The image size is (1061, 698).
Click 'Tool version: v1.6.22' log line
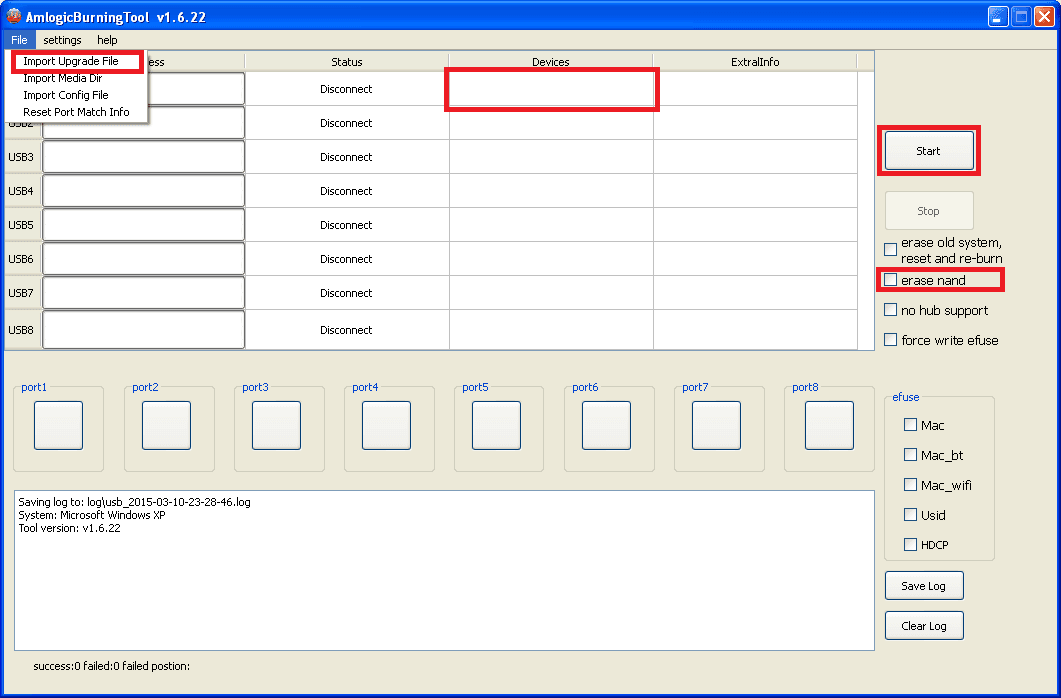(70, 528)
